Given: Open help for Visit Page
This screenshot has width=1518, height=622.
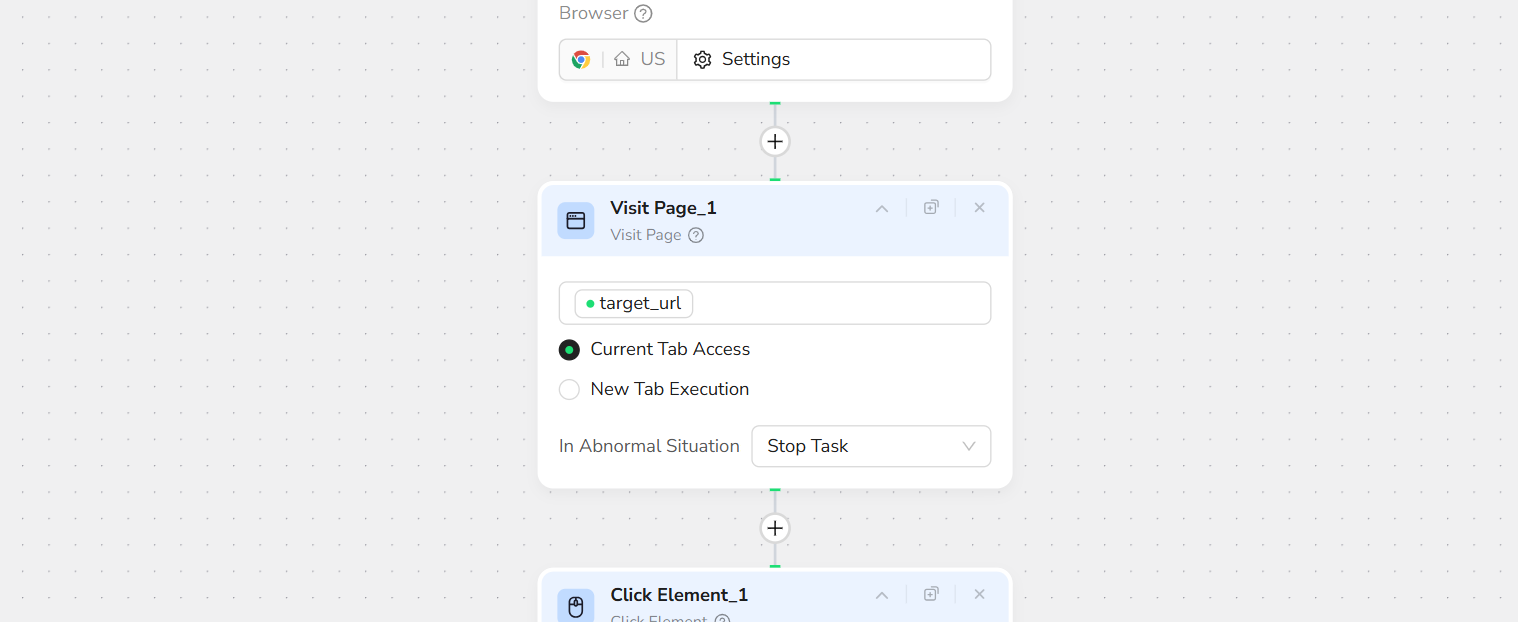Looking at the screenshot, I should 696,236.
